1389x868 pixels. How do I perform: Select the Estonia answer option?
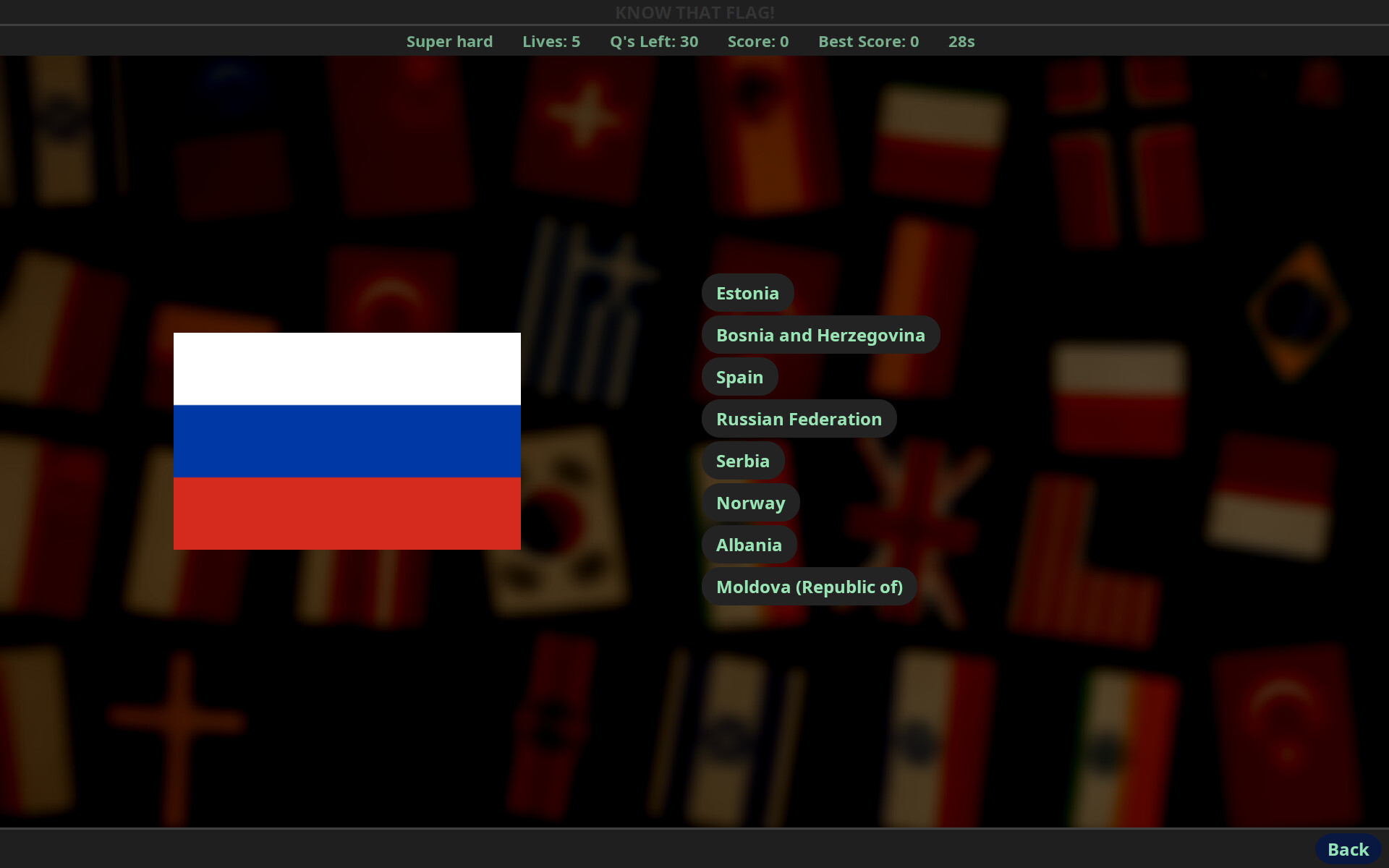pyautogui.click(x=747, y=293)
